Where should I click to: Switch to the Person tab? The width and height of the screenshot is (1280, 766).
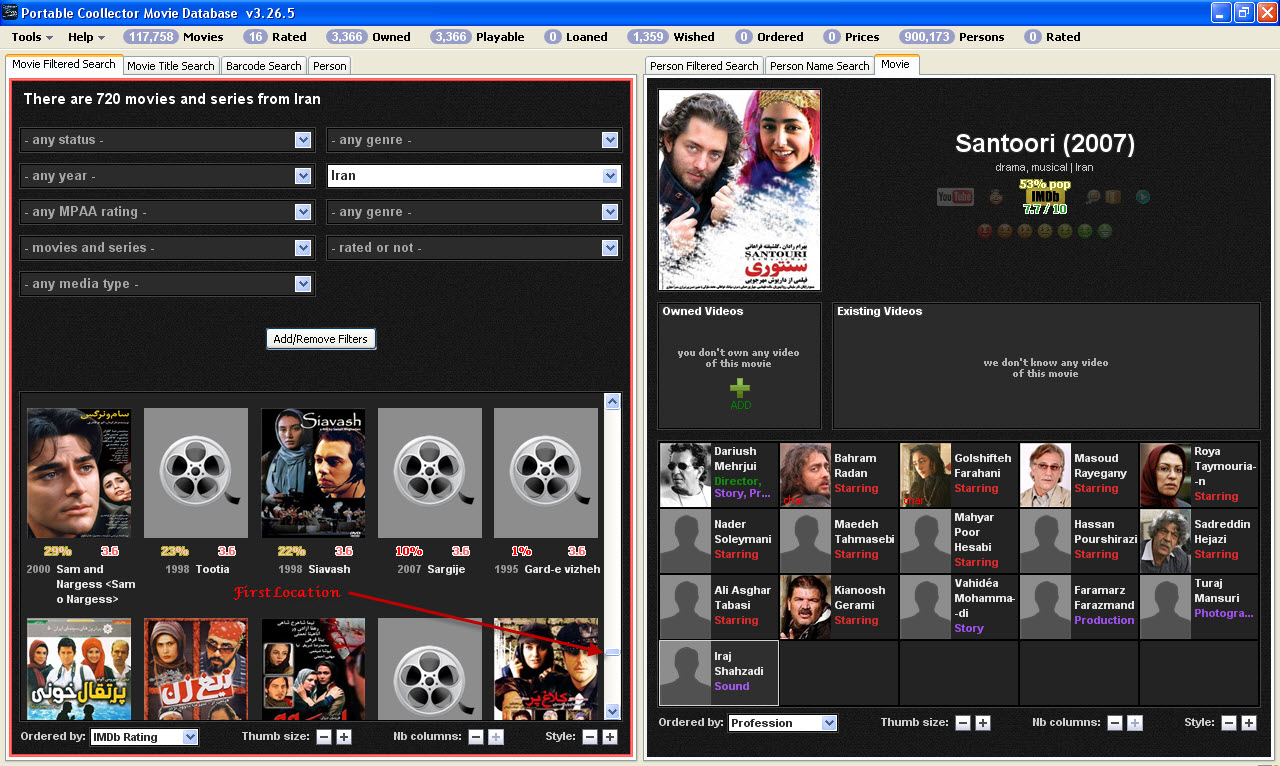pos(329,66)
